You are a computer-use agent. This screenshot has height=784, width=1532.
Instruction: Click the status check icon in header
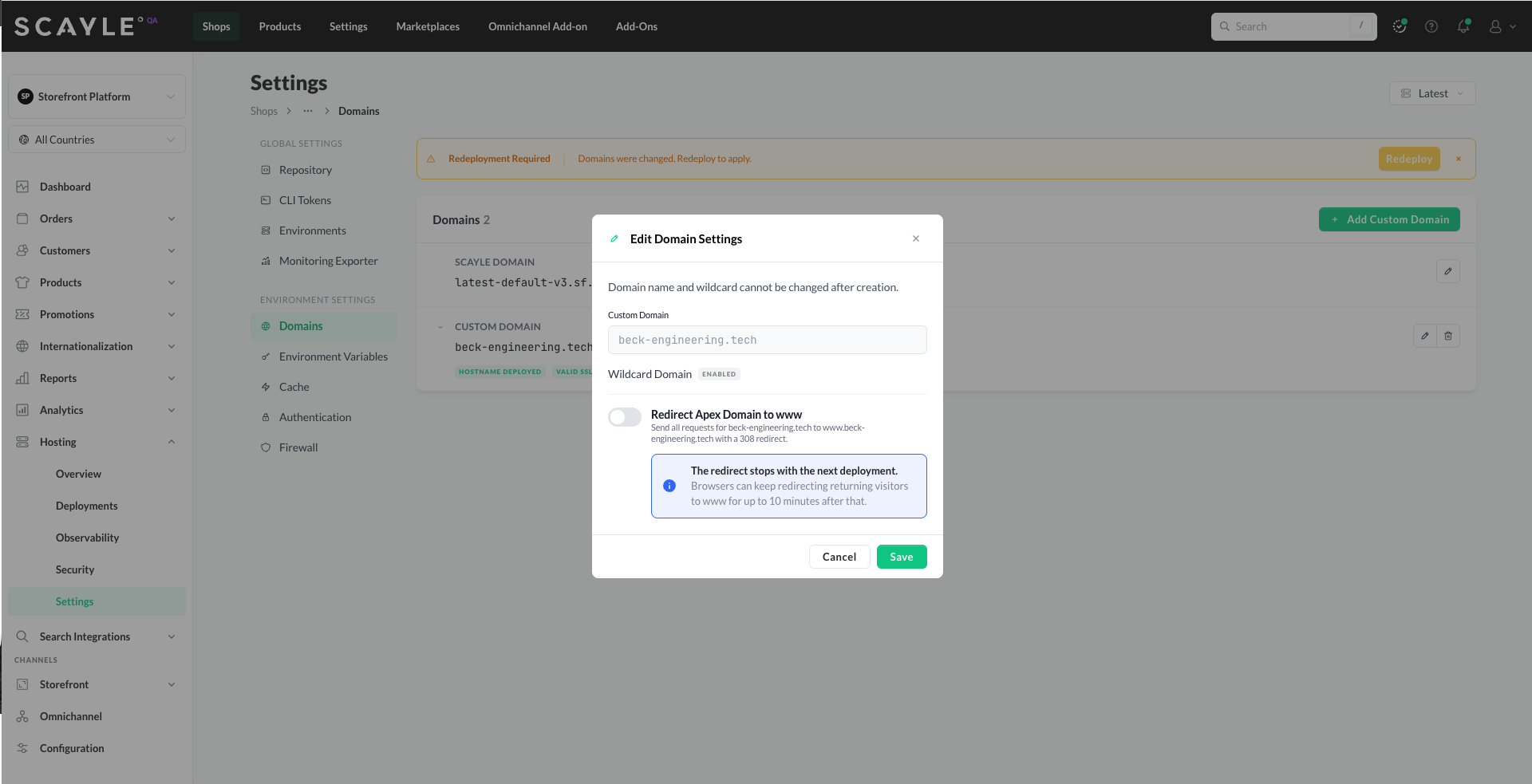click(1400, 26)
